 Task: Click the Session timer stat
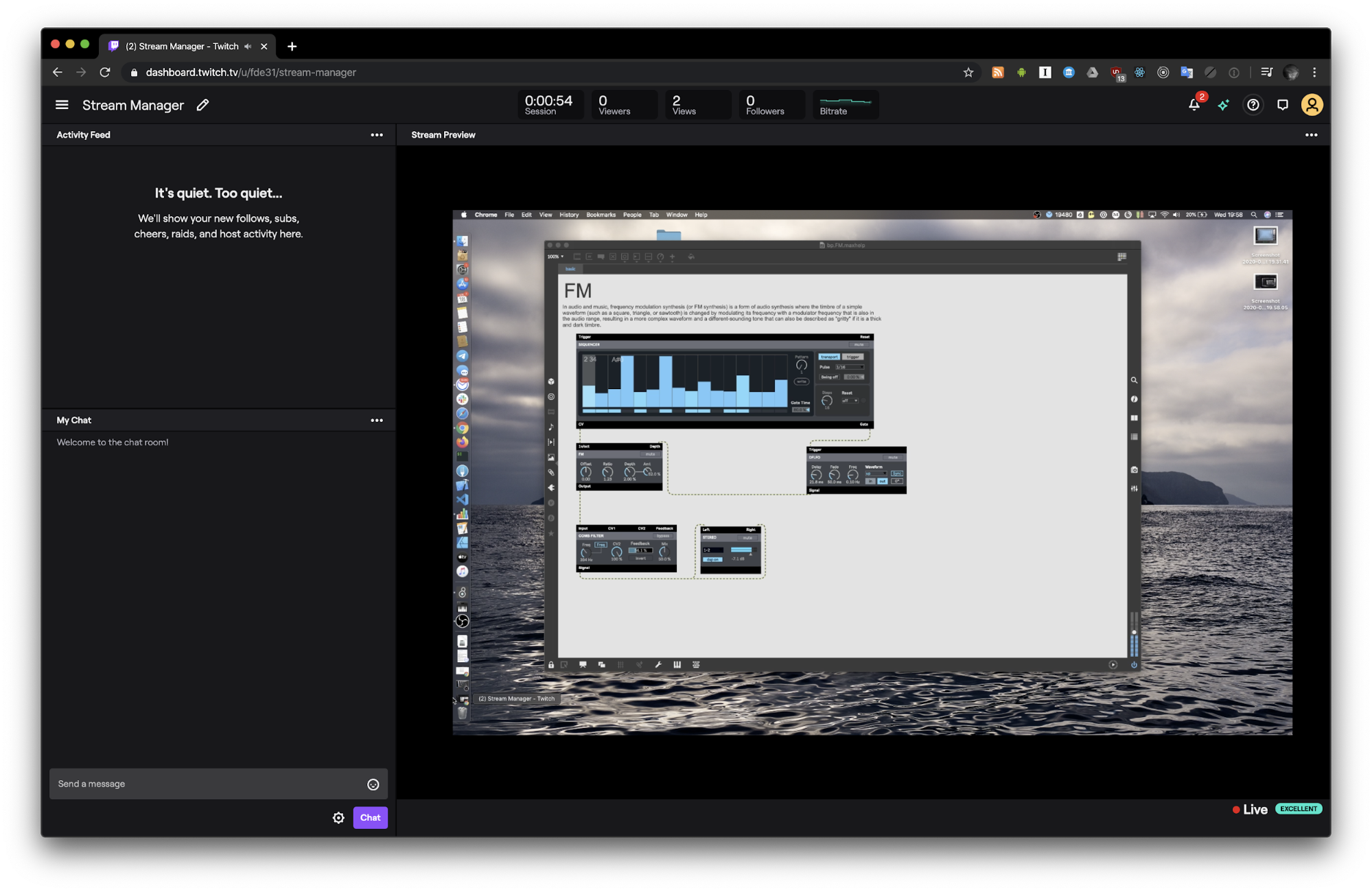(x=550, y=105)
